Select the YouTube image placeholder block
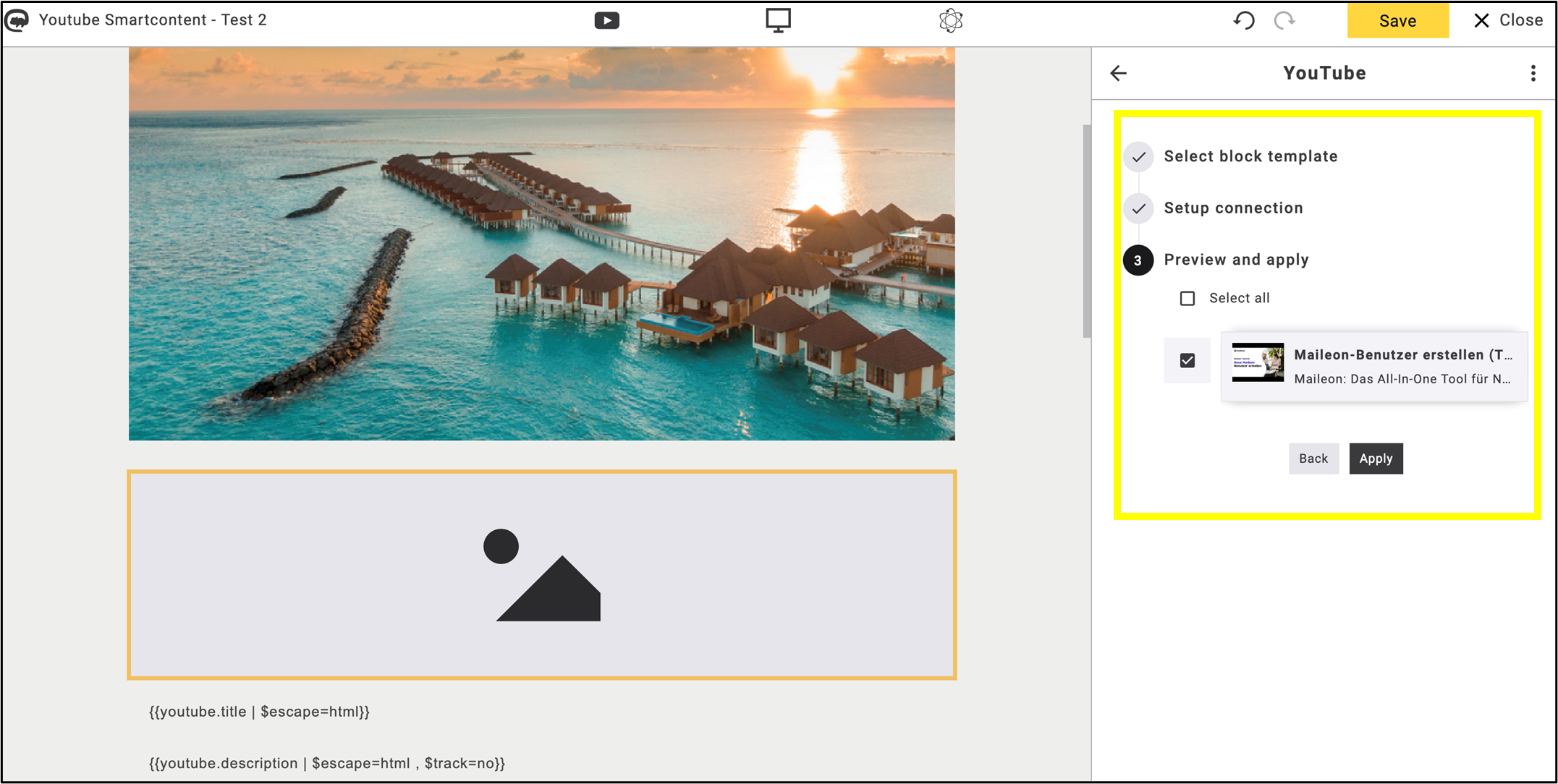Image resolution: width=1558 pixels, height=784 pixels. click(542, 575)
